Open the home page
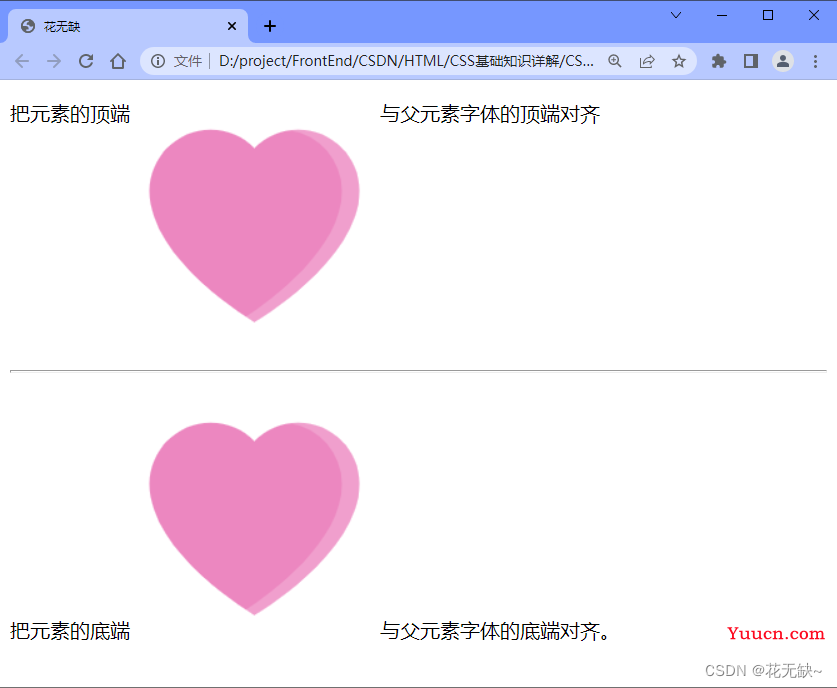 coord(118,61)
